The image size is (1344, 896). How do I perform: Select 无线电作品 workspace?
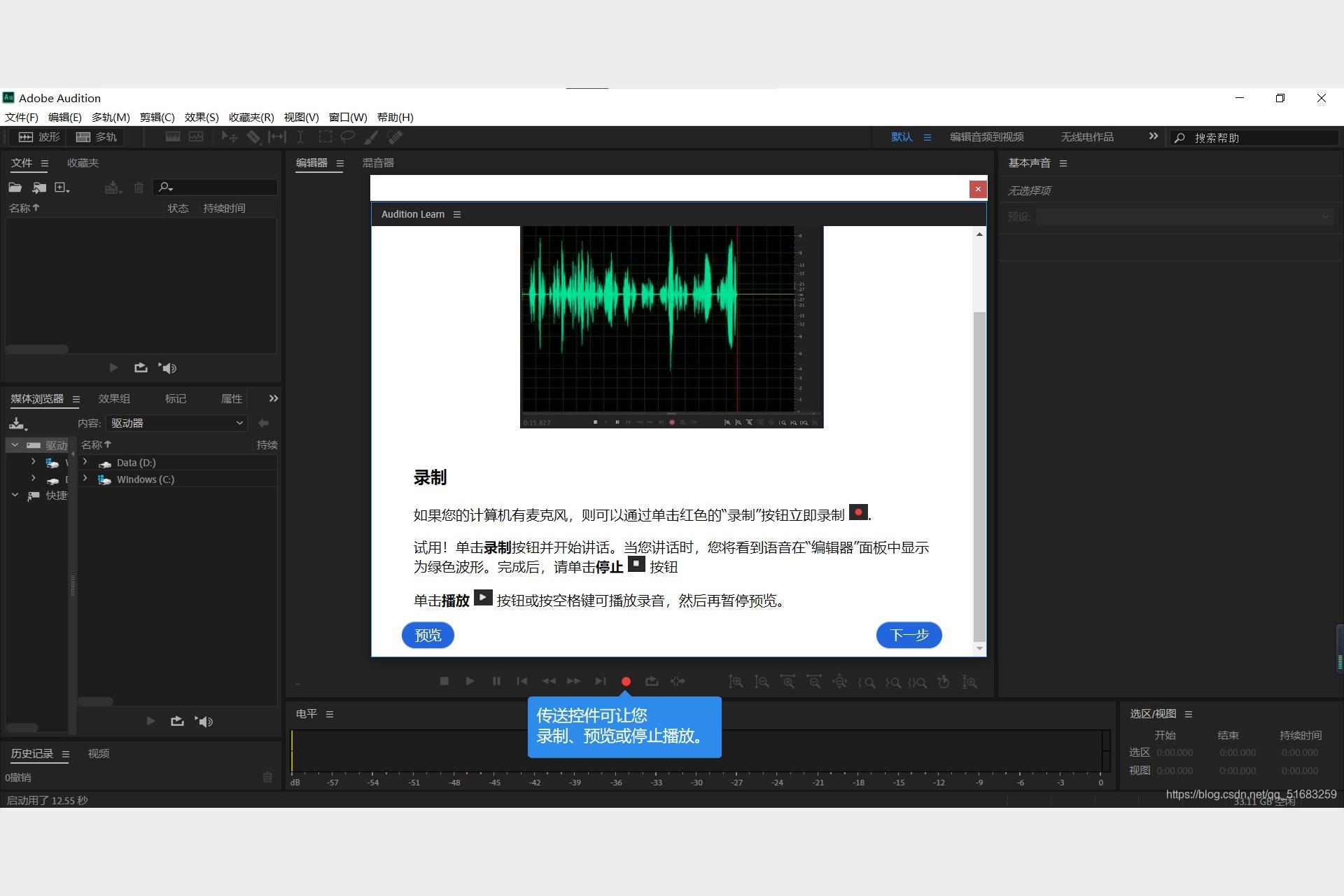tap(1086, 137)
